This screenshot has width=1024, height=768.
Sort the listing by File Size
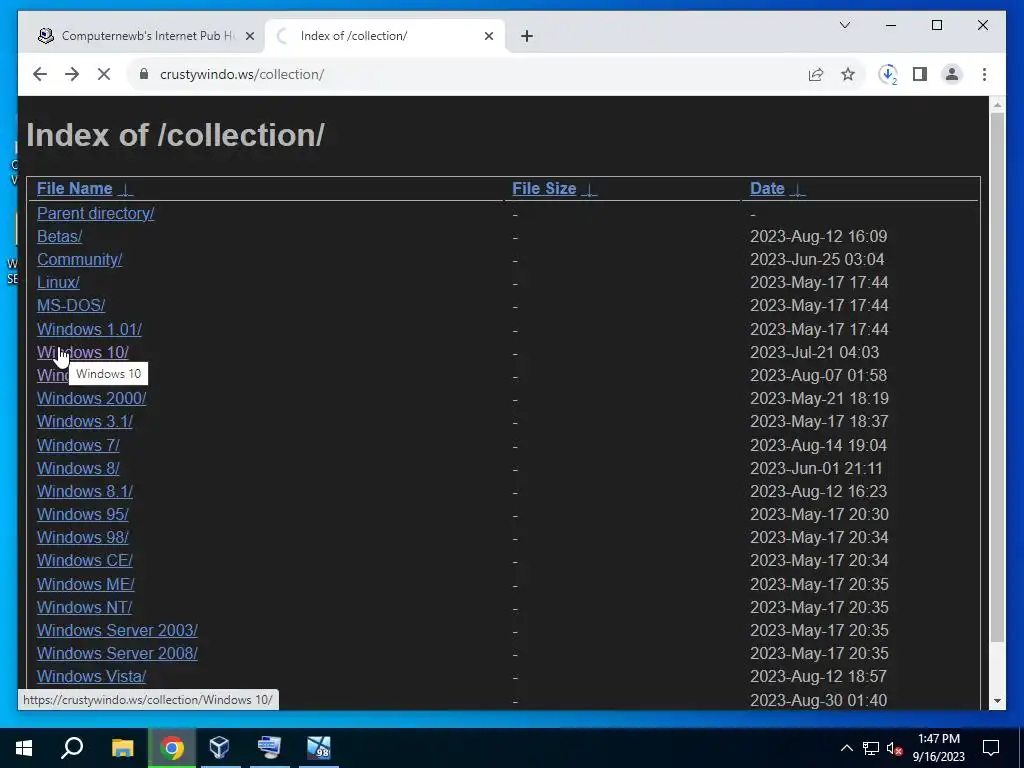pyautogui.click(x=544, y=189)
